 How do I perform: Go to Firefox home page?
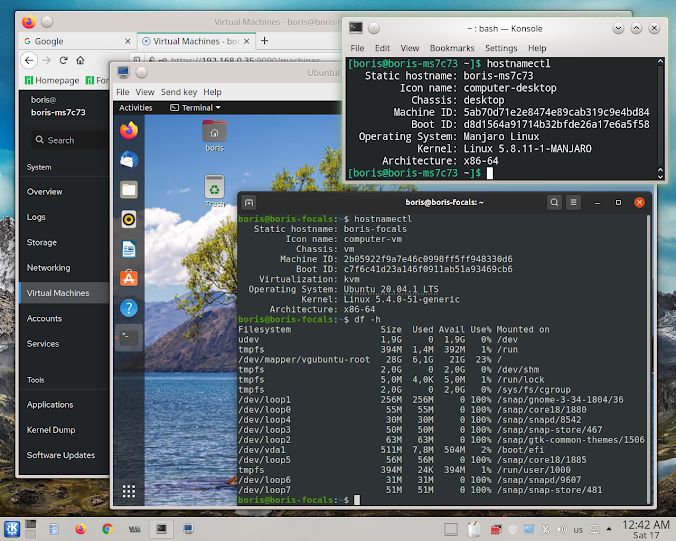[x=80, y=60]
